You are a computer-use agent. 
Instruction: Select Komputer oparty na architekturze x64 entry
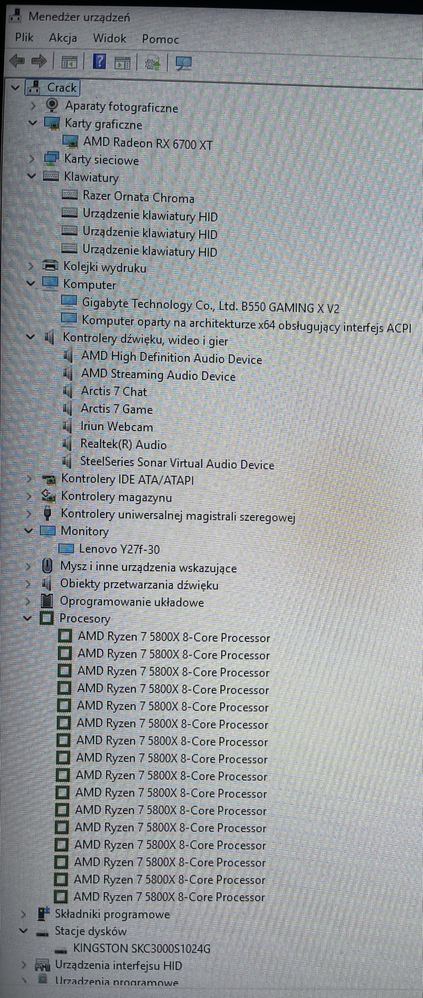(x=247, y=326)
